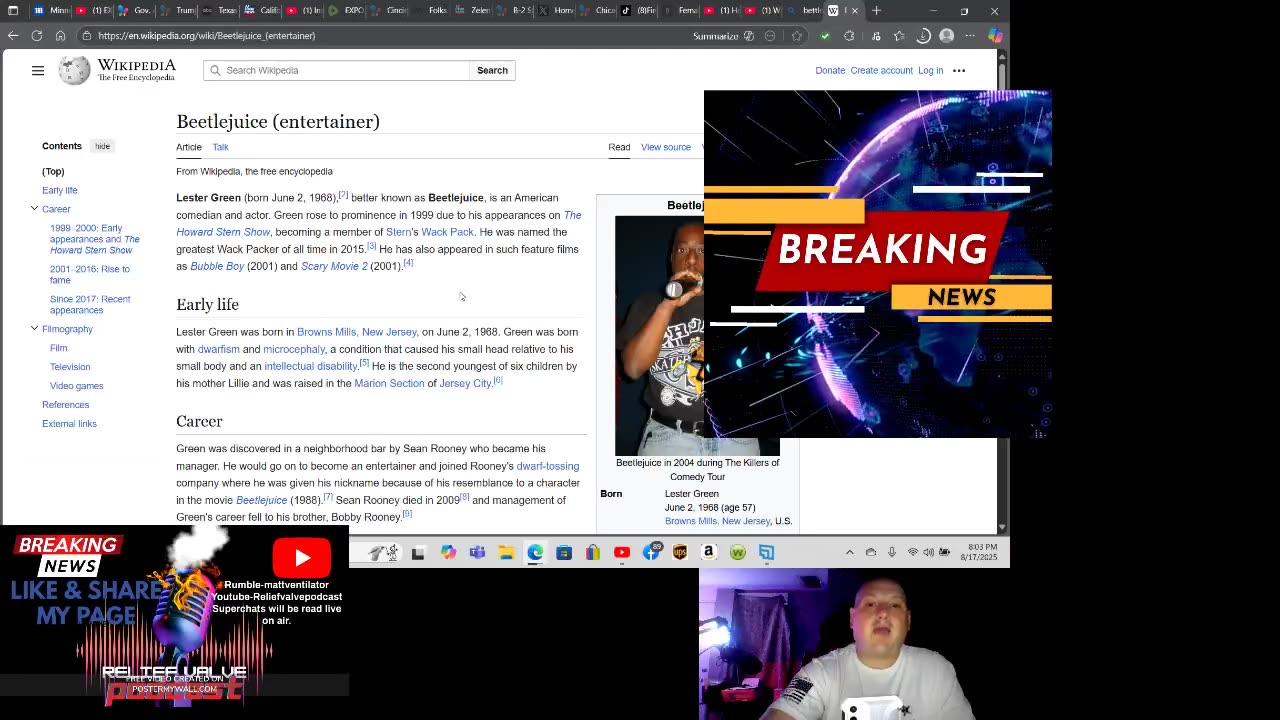Switch to the Talk tab
The height and width of the screenshot is (720, 1280).
[220, 147]
